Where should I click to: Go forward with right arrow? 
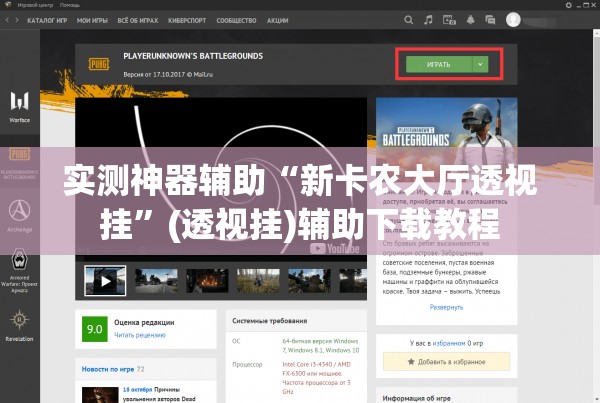(17, 20)
